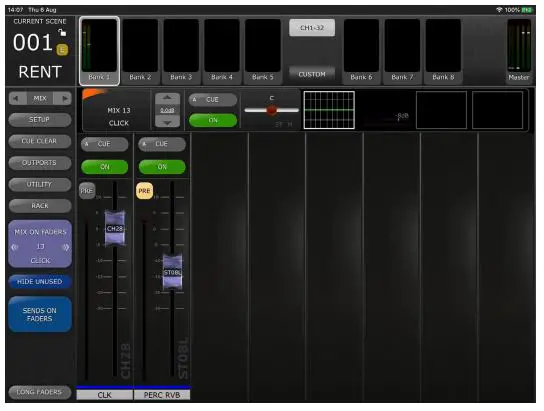Step Mix On Faders to next mix

pos(65,247)
